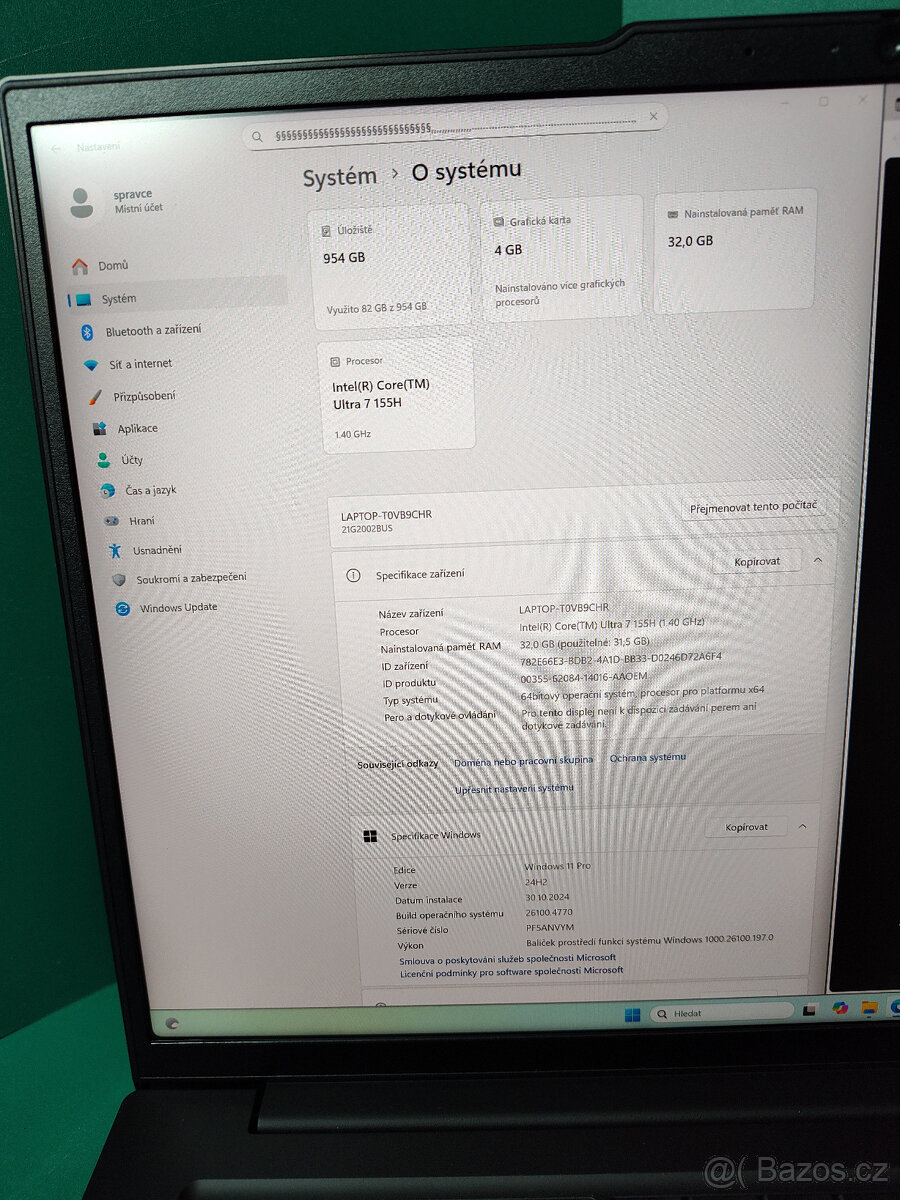Launch File Explorer from the taskbar
The width and height of the screenshot is (900, 1200).
[868, 1008]
